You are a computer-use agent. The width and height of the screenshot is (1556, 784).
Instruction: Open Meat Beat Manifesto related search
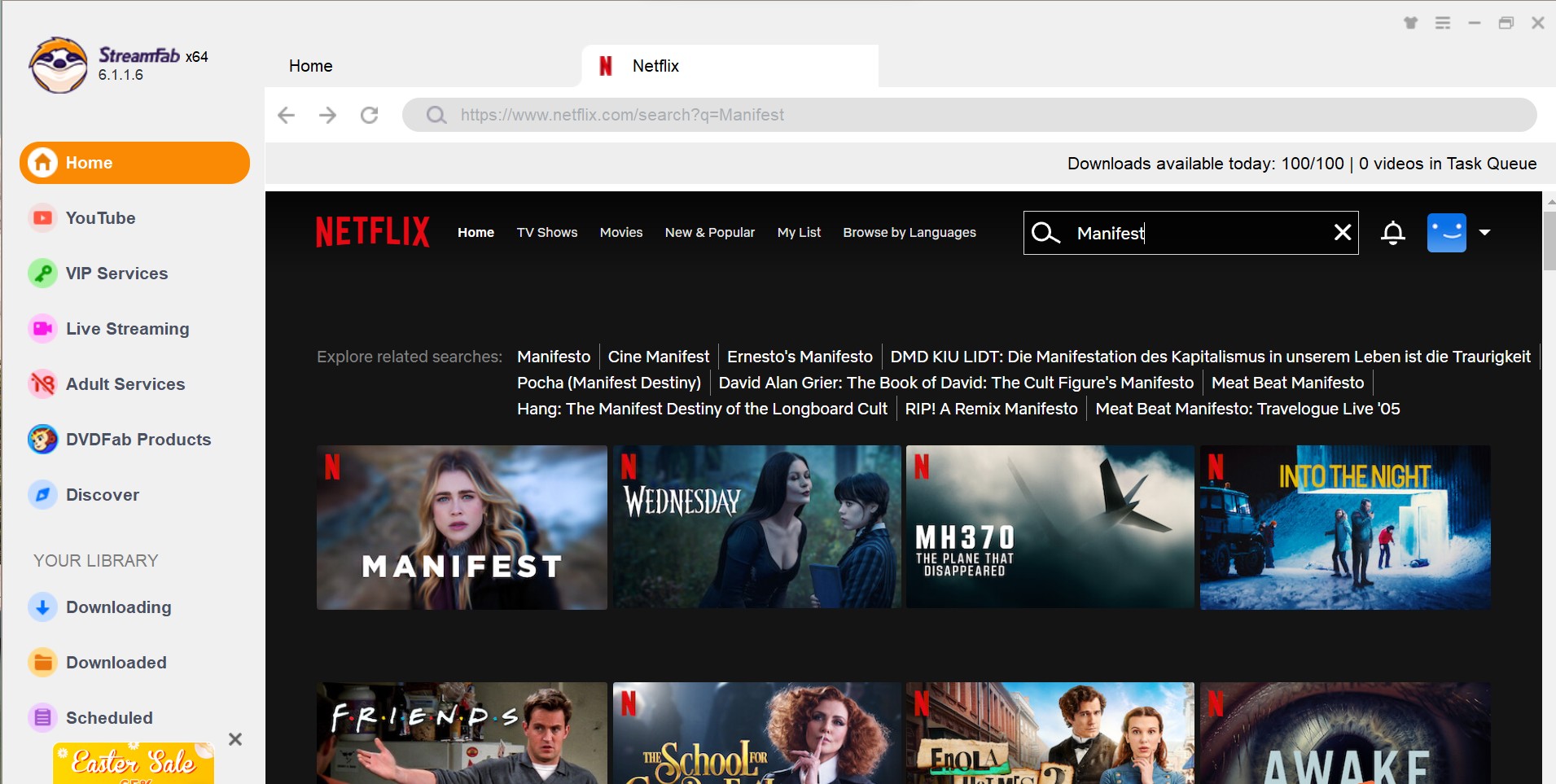click(x=1287, y=383)
